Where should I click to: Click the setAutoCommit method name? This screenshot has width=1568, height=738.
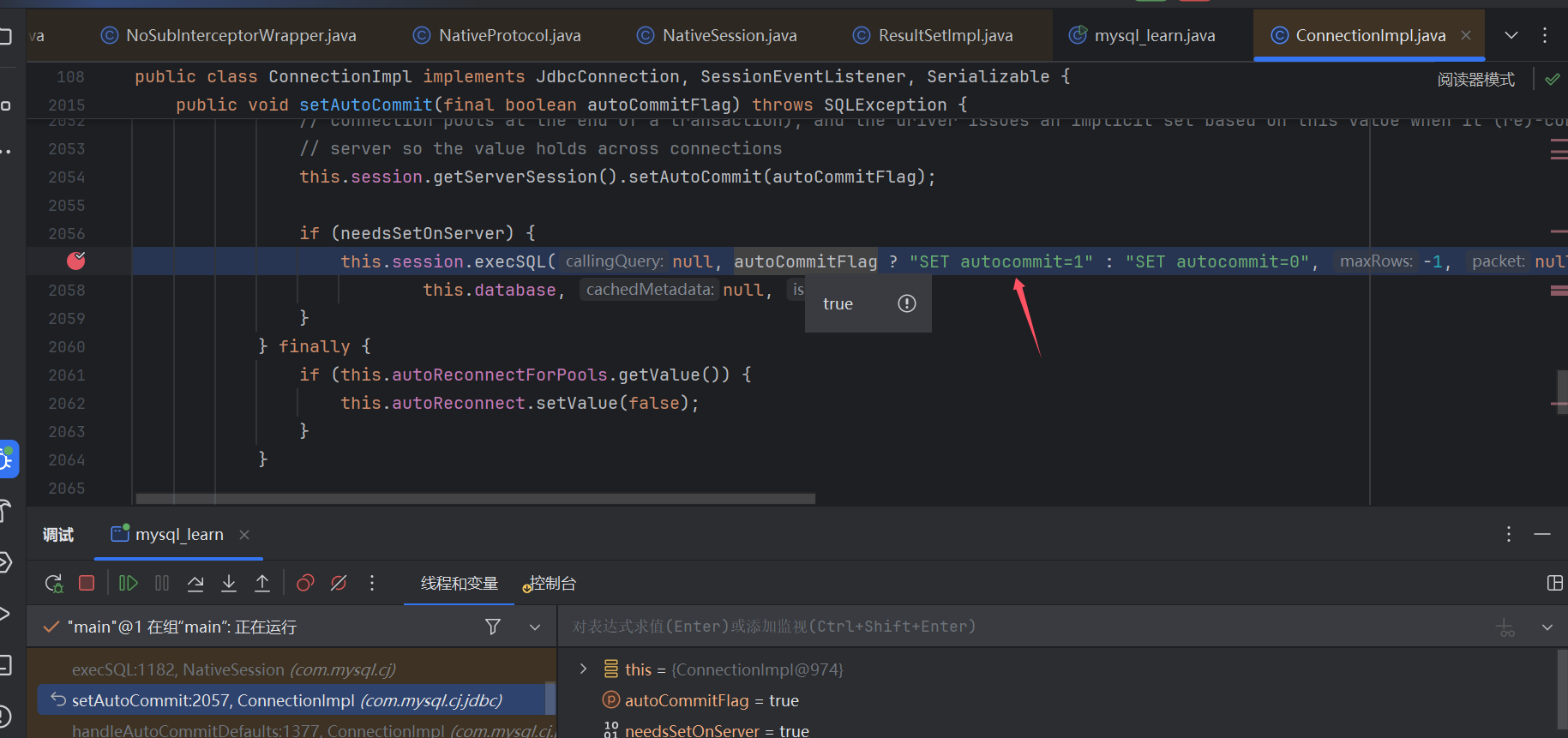pyautogui.click(x=366, y=105)
